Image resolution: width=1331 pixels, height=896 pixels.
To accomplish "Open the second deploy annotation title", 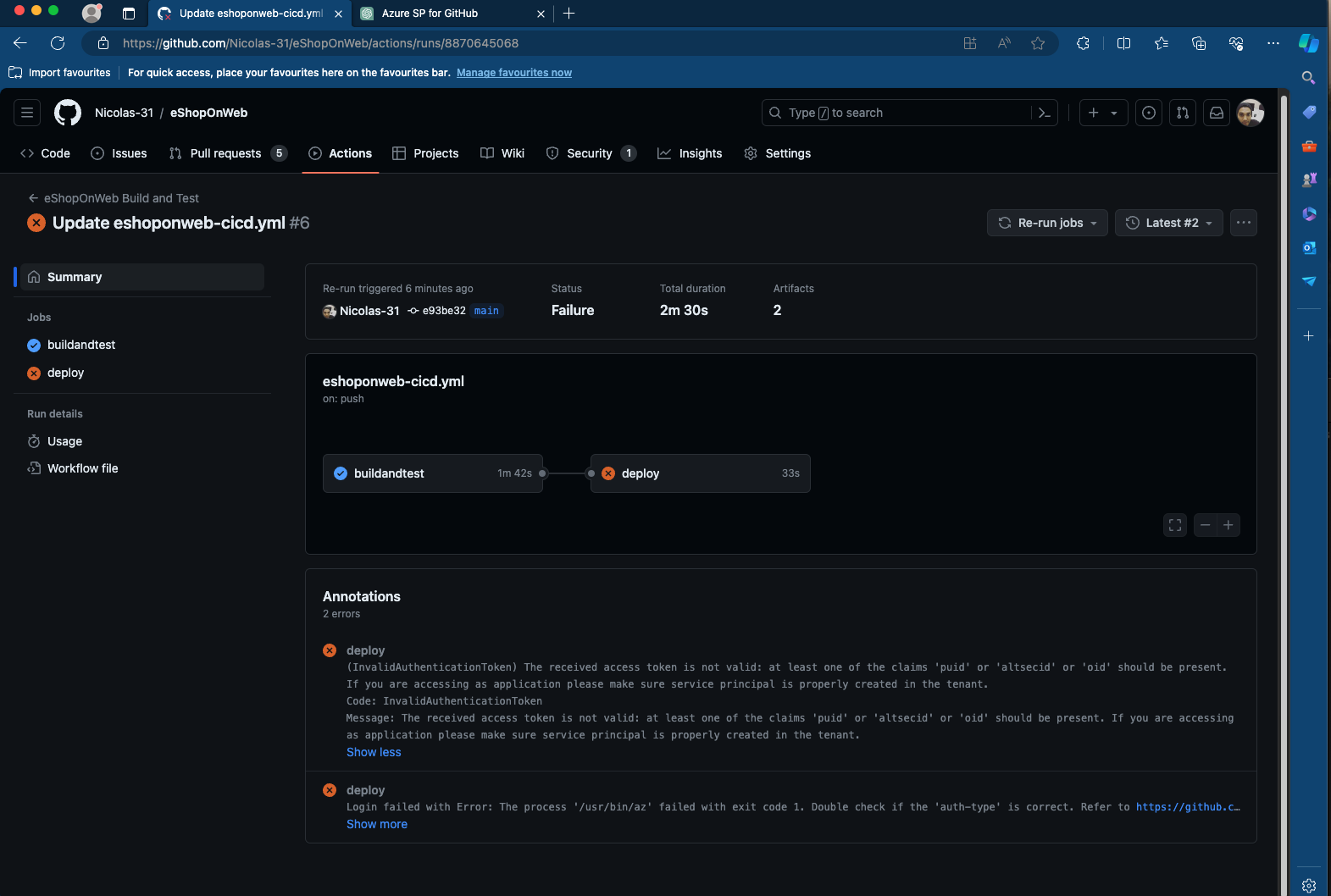I will (x=365, y=790).
